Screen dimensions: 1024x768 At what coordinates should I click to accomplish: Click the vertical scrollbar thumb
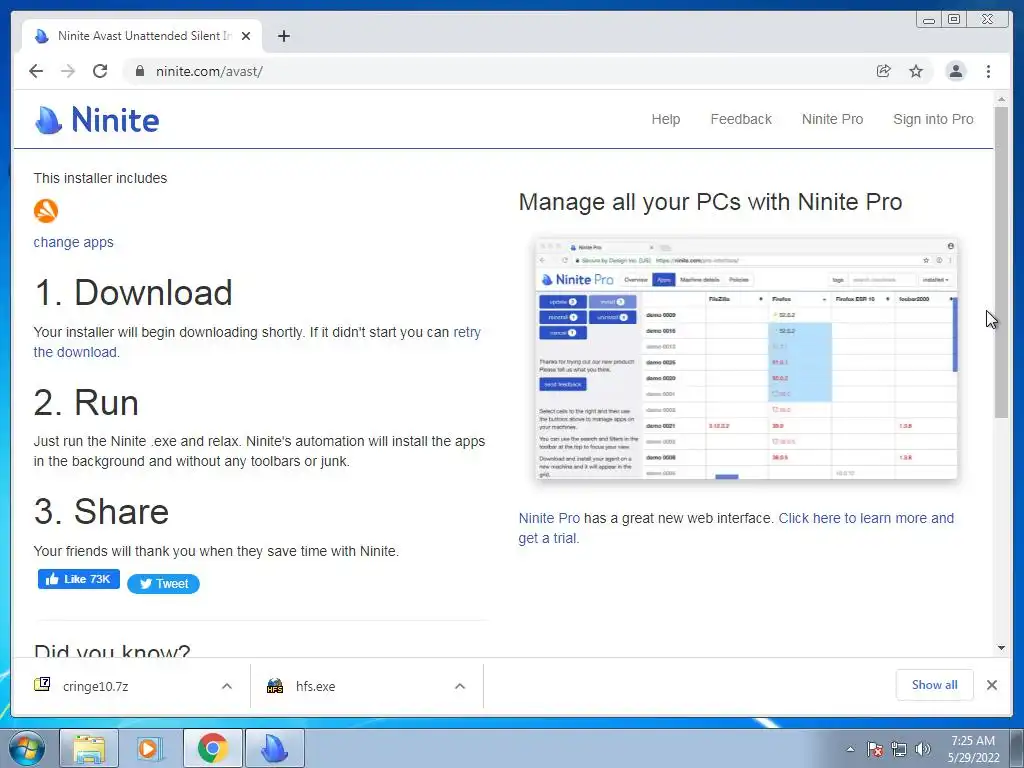1001,261
